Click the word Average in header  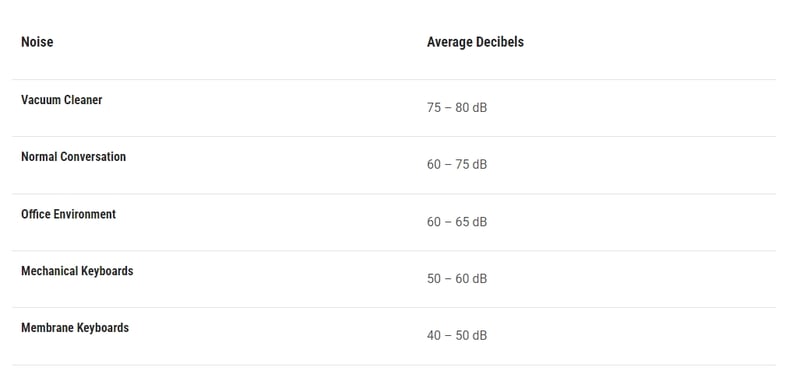pyautogui.click(x=450, y=42)
